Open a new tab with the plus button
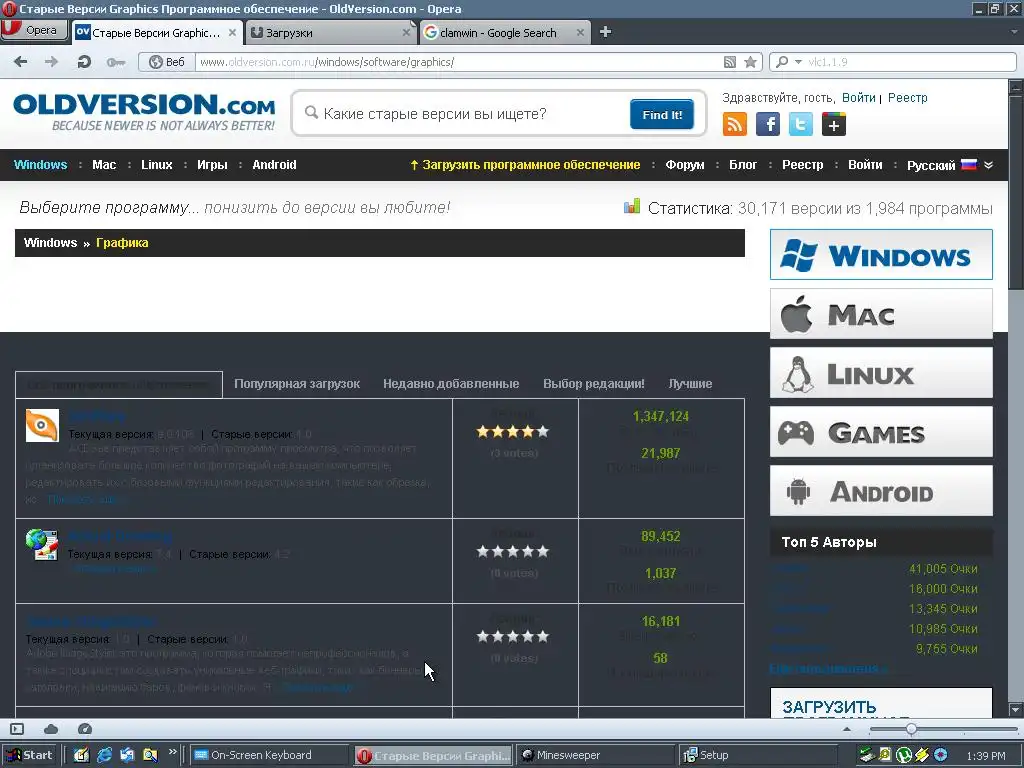 coord(605,32)
